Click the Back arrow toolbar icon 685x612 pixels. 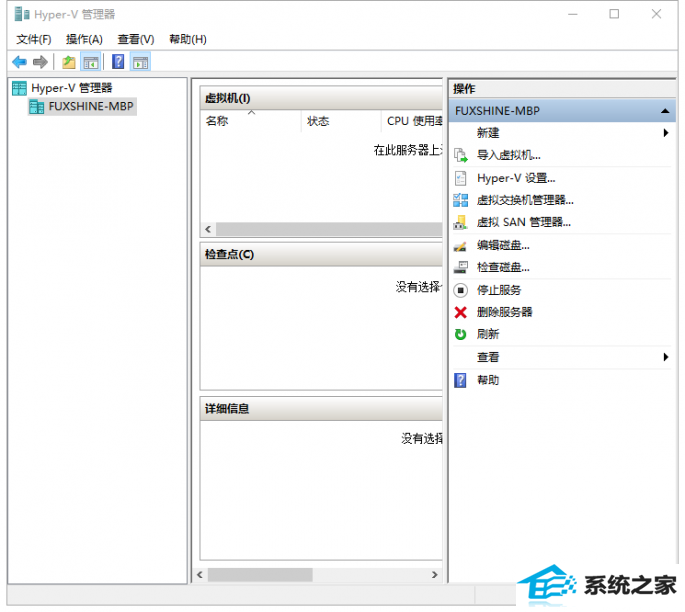tap(19, 62)
